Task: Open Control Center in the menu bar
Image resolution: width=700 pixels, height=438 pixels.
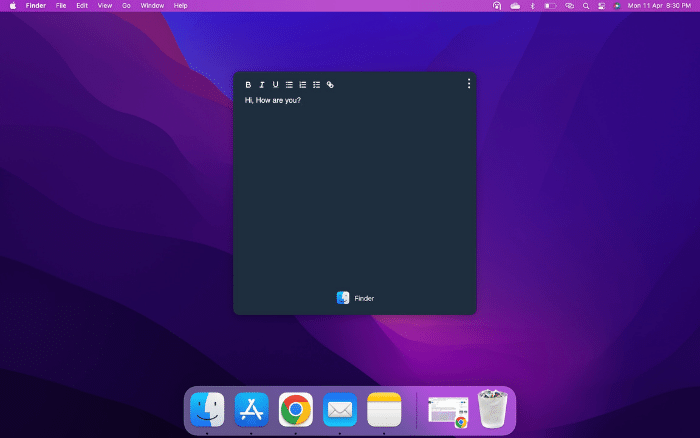Action: 602,6
